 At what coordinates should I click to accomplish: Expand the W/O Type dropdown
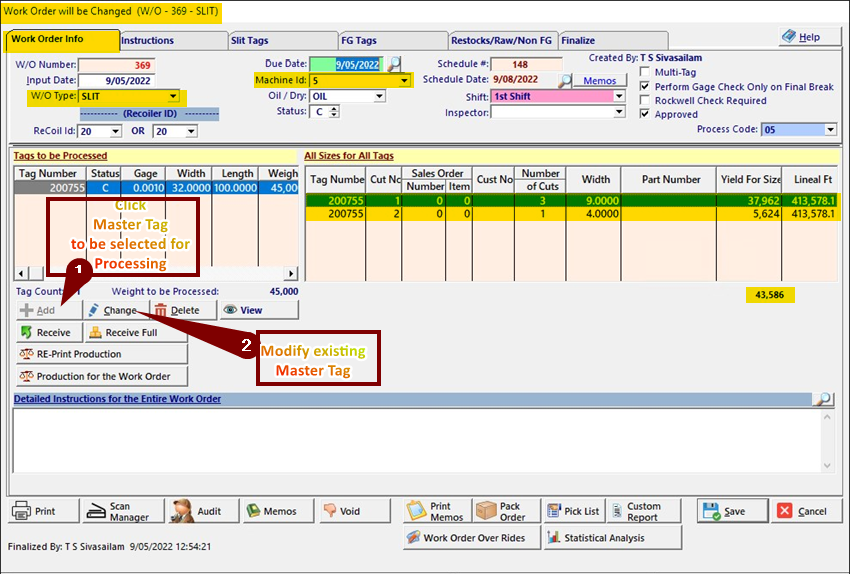(x=173, y=97)
